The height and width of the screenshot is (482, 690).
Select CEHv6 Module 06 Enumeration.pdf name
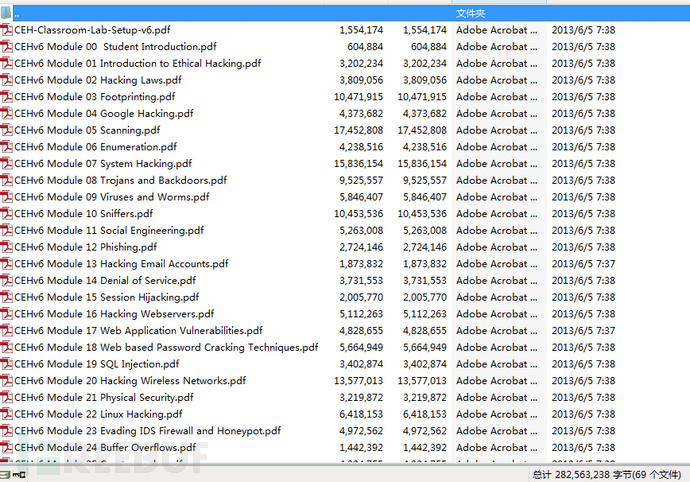(x=95, y=147)
